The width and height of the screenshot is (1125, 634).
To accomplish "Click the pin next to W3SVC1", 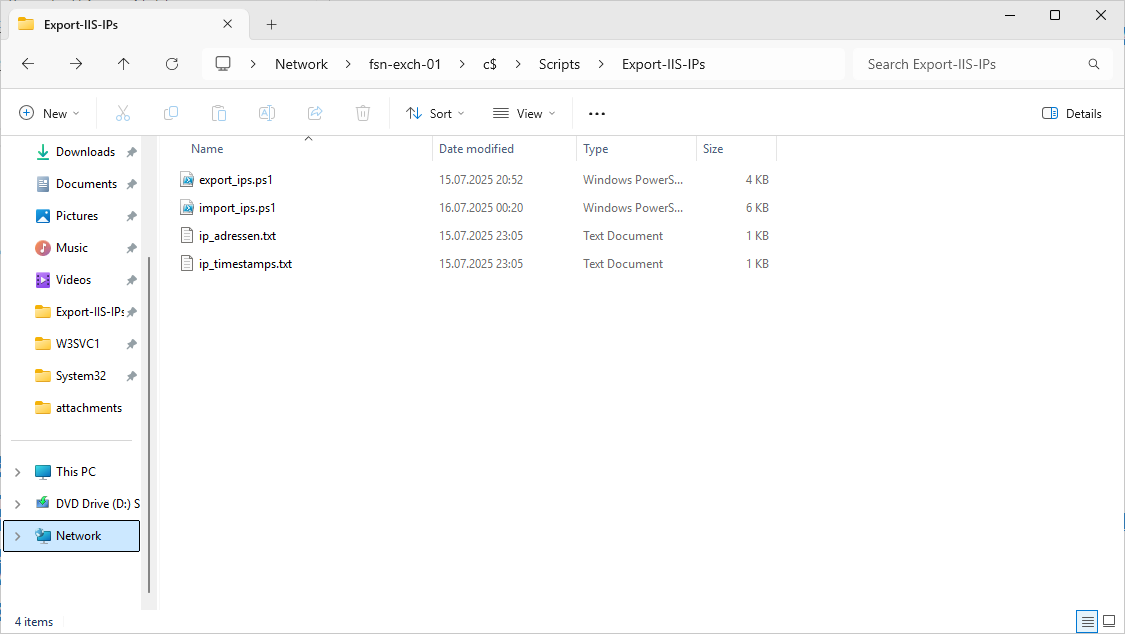I will coord(131,344).
